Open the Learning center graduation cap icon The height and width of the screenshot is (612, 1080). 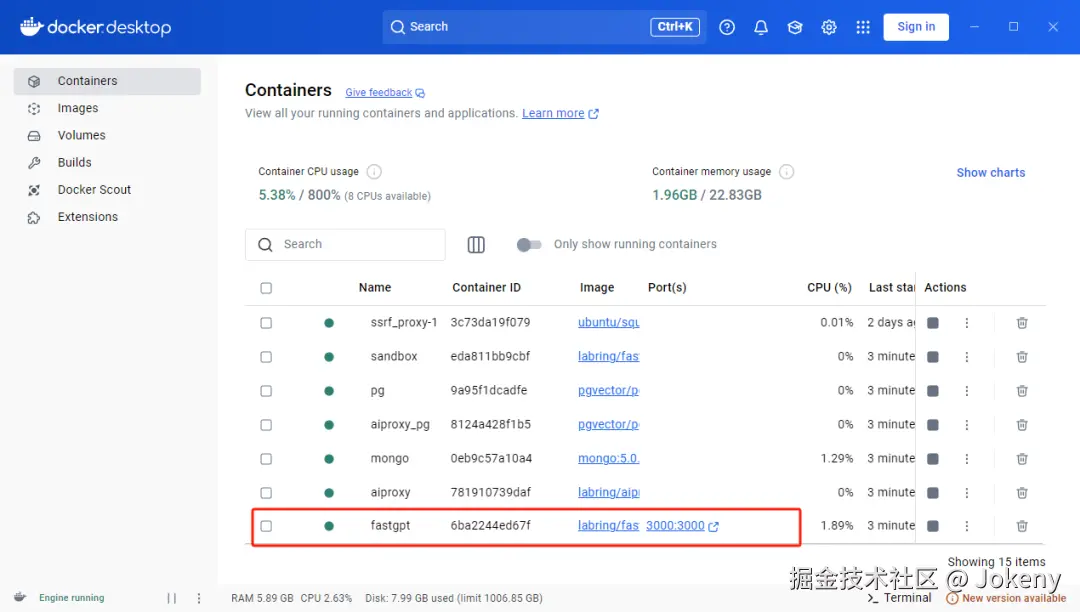(795, 27)
